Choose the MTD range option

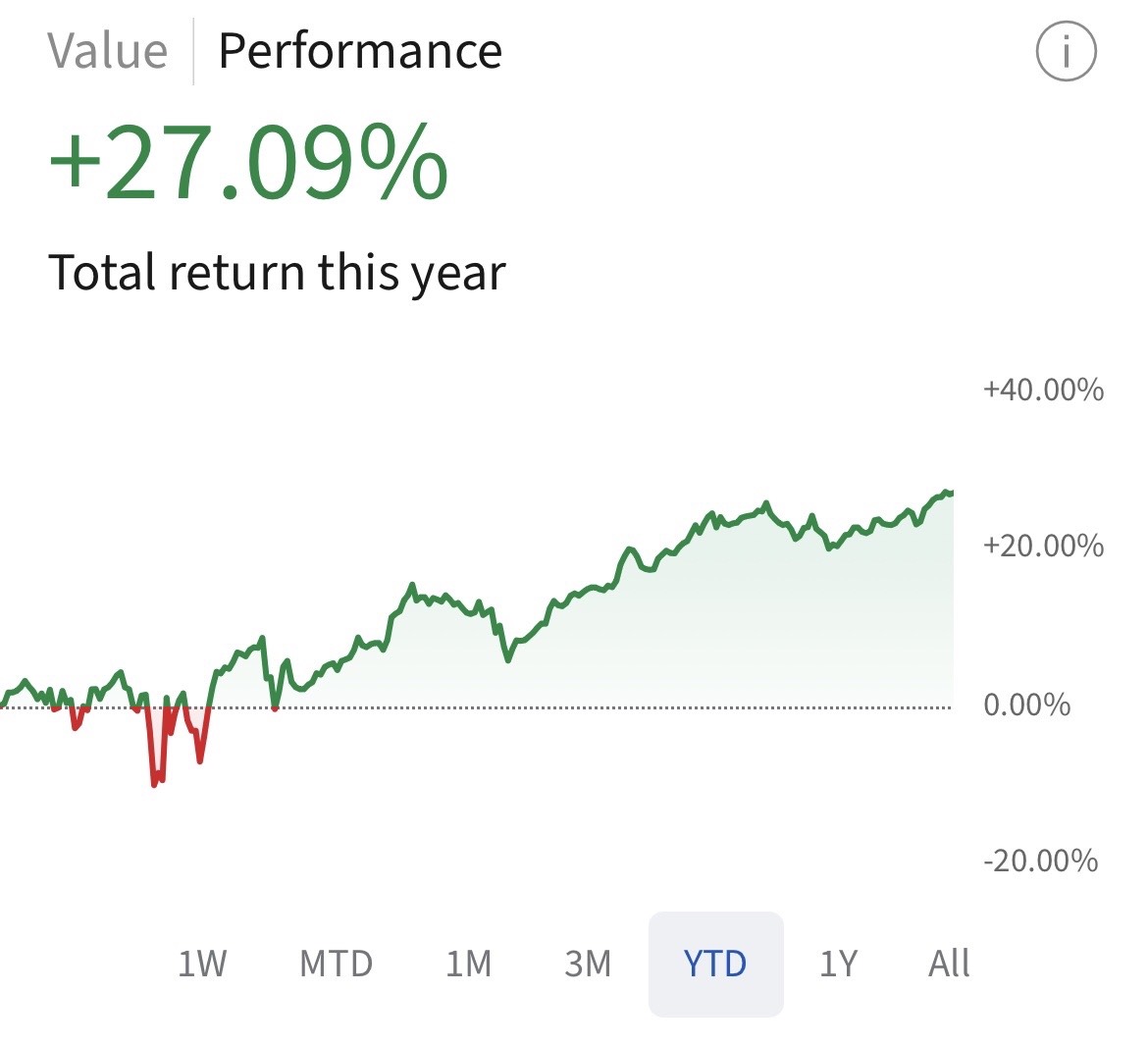pos(336,964)
